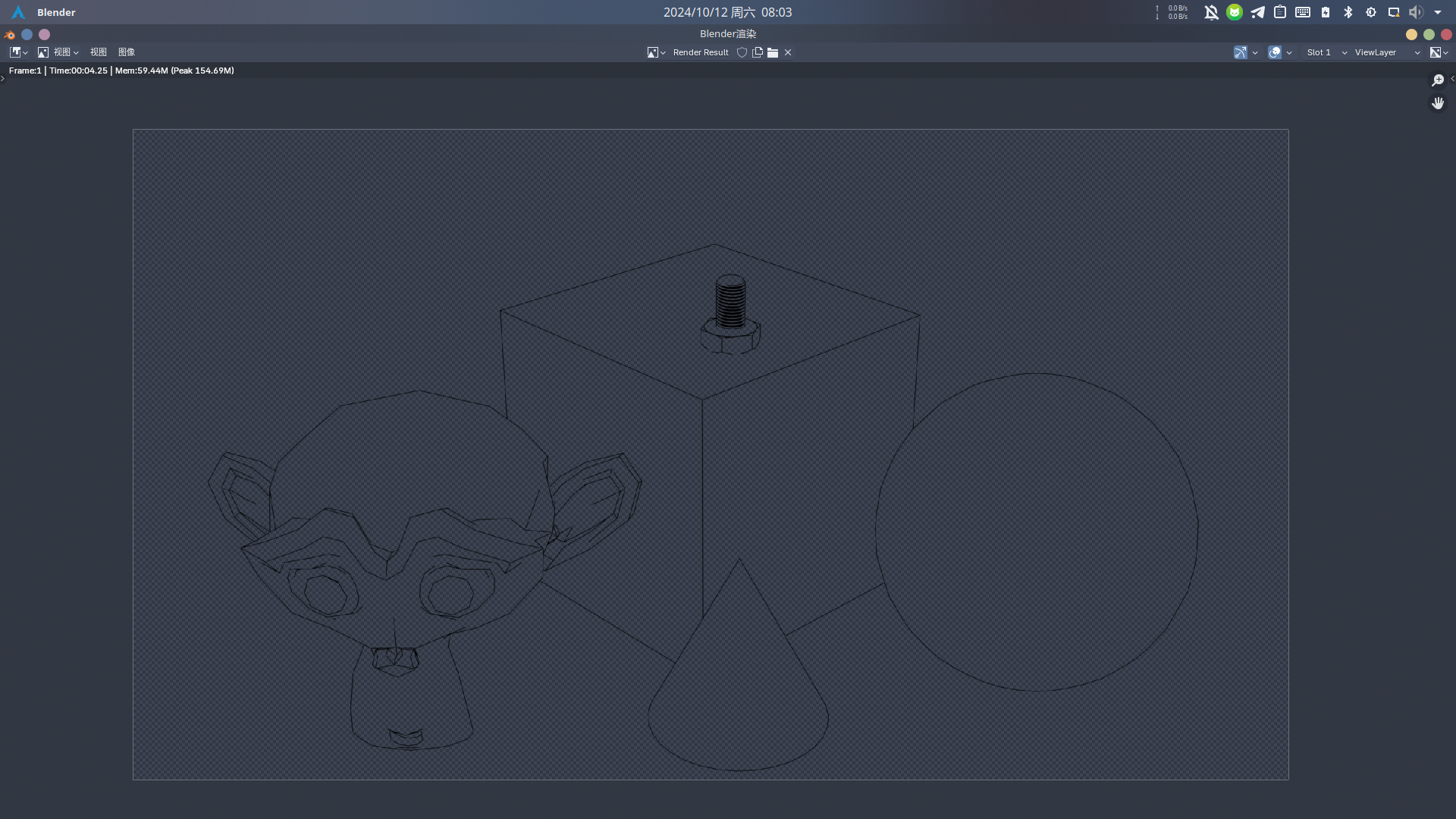This screenshot has width=1456, height=819.
Task: Open the ViewLayer selector dropdown
Action: point(1387,52)
